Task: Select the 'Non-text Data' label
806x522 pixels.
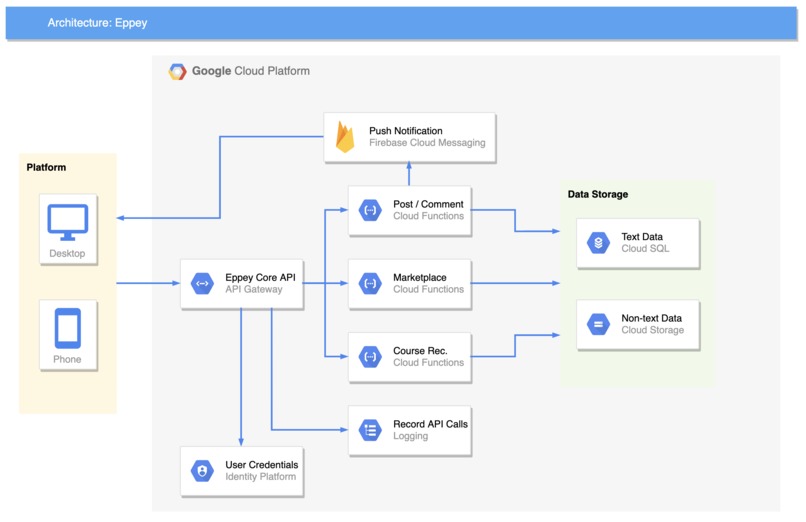Action: click(x=651, y=318)
